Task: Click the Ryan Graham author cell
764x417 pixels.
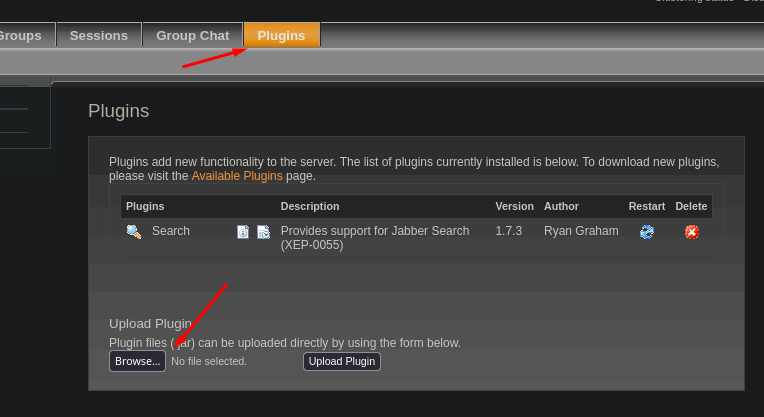Action: click(x=581, y=231)
